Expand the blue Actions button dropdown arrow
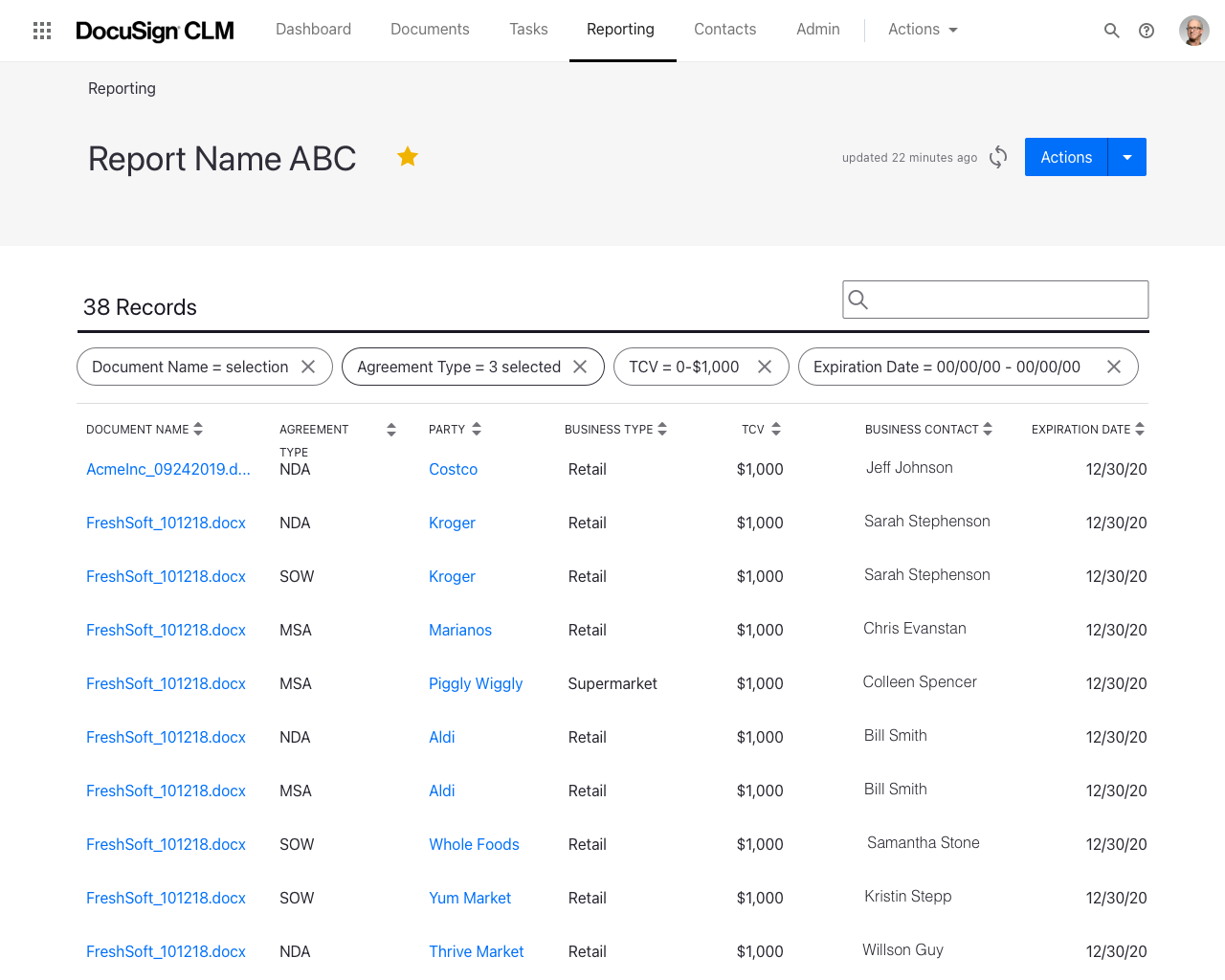The height and width of the screenshot is (980, 1225). (x=1127, y=157)
